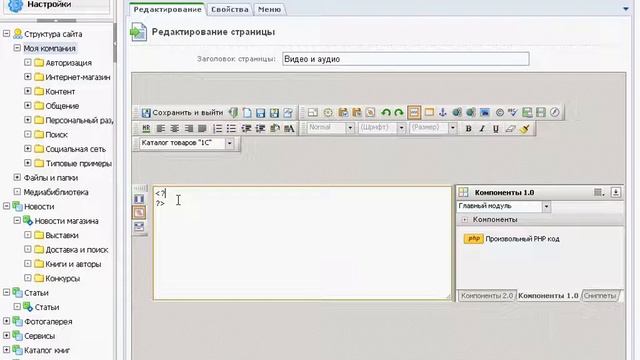
Task: Switch to the Компоненты 2.0 tab
Action: (487, 296)
